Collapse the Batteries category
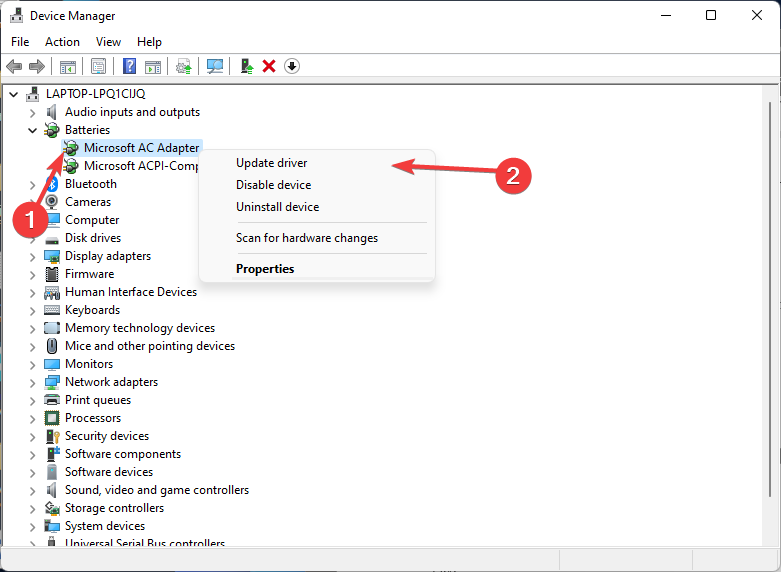 [33, 130]
